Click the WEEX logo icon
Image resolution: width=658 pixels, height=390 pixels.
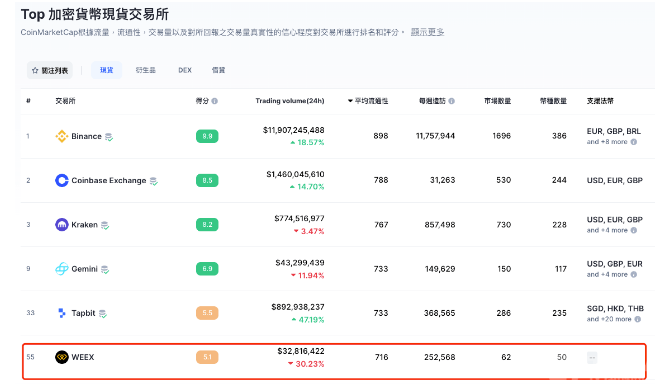62,357
